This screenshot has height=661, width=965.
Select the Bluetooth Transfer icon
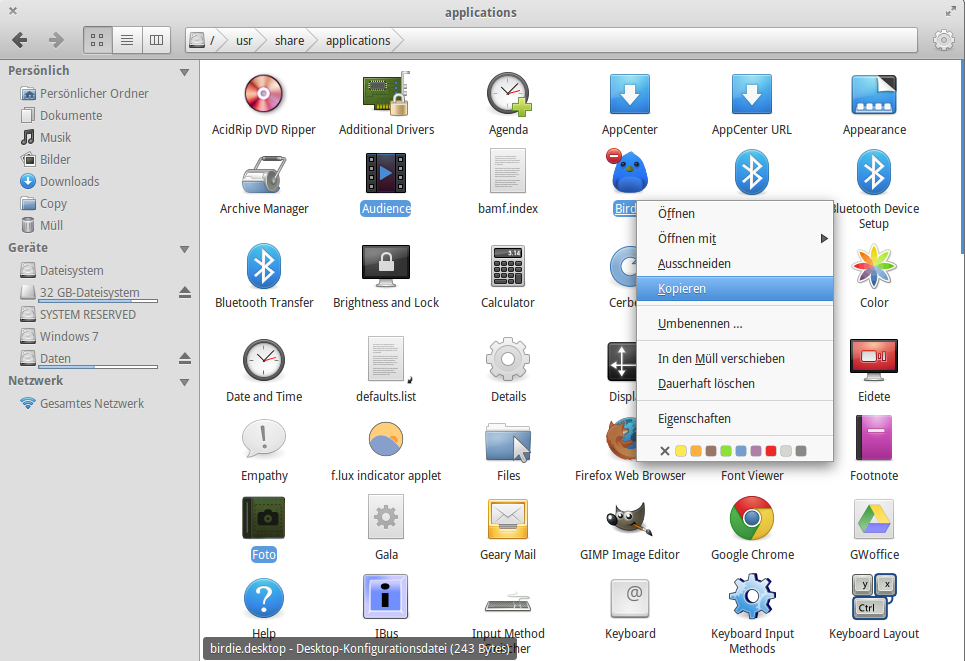(264, 266)
